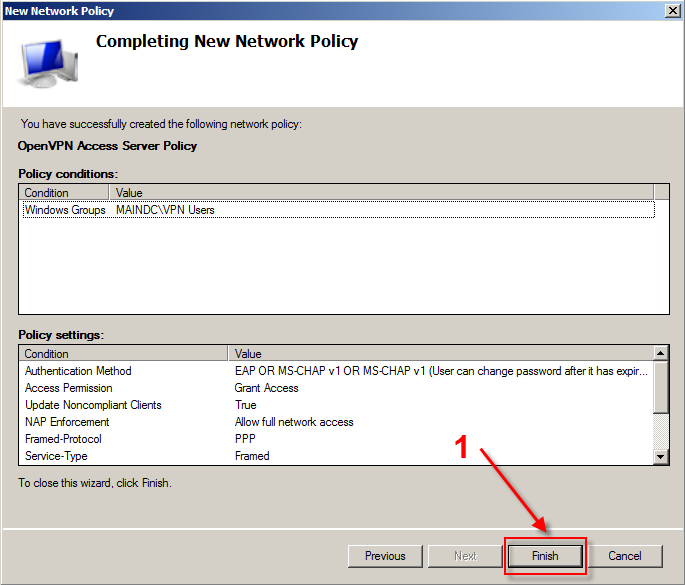The width and height of the screenshot is (685, 585).
Task: Select the NAP Enforcement row
Action: tap(336, 422)
